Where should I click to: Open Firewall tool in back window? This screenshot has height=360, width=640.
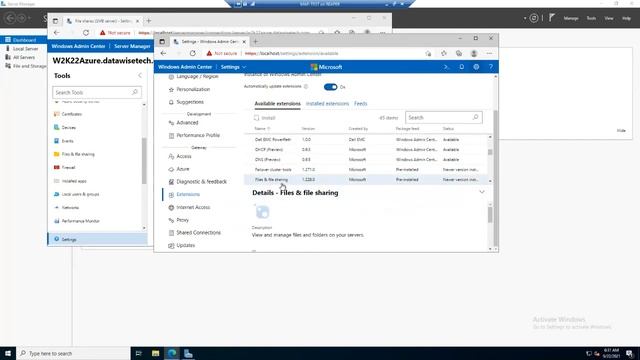68,167
